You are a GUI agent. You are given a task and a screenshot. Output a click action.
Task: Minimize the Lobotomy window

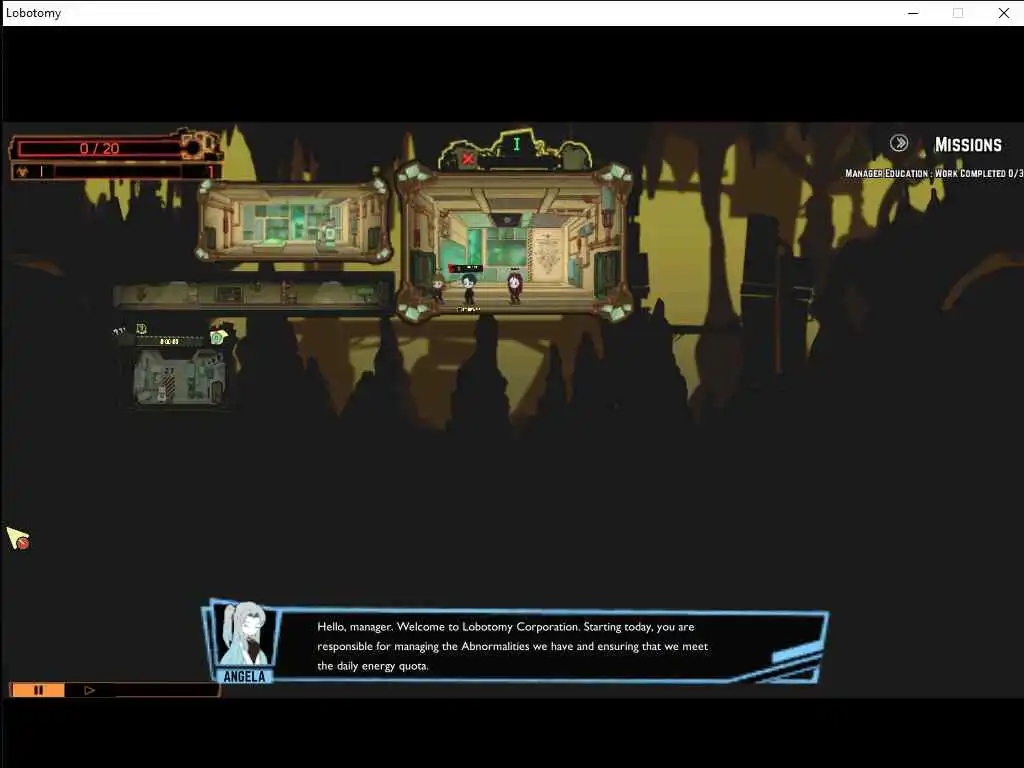click(x=913, y=13)
